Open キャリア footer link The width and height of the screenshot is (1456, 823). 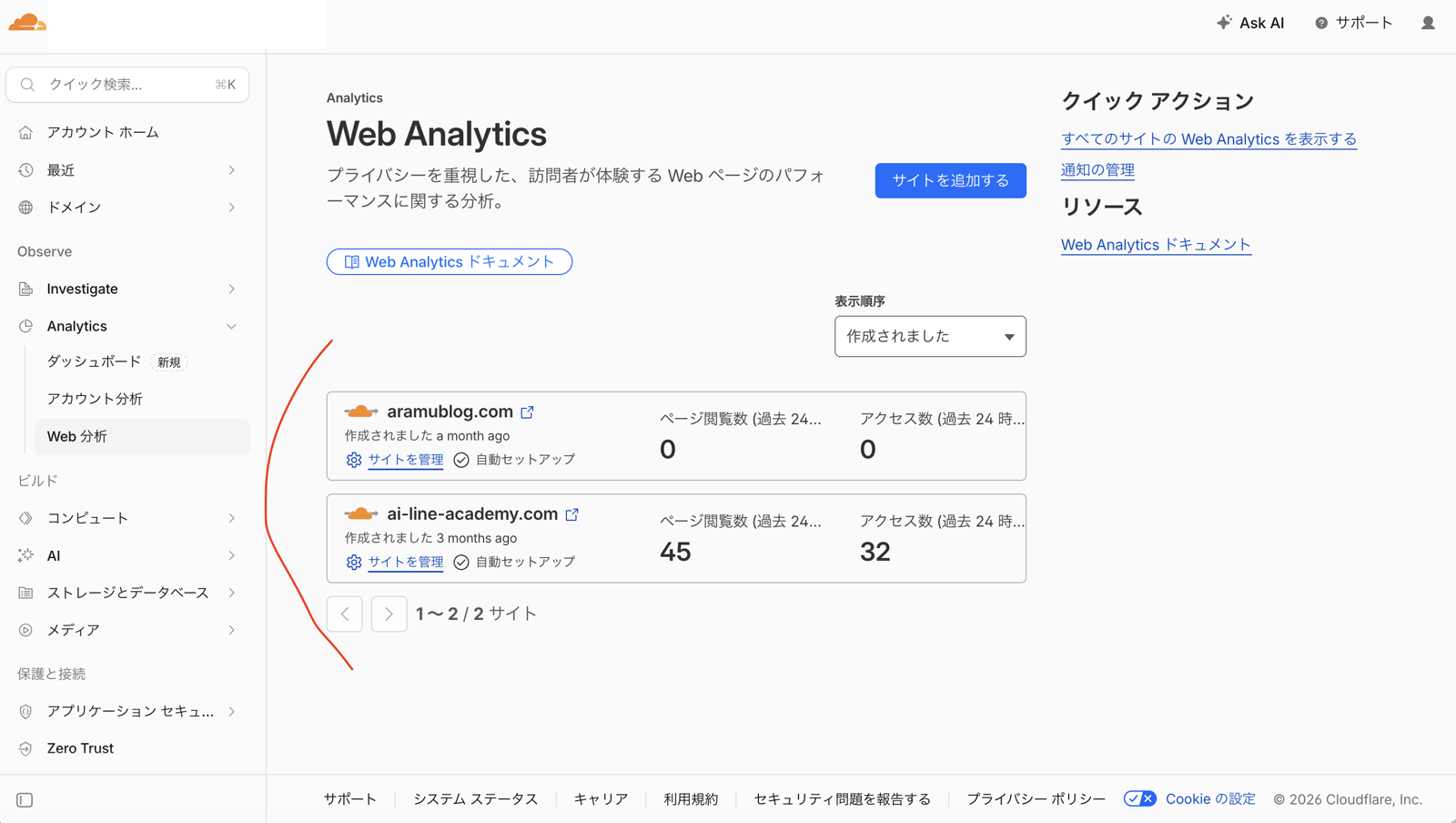coord(601,799)
